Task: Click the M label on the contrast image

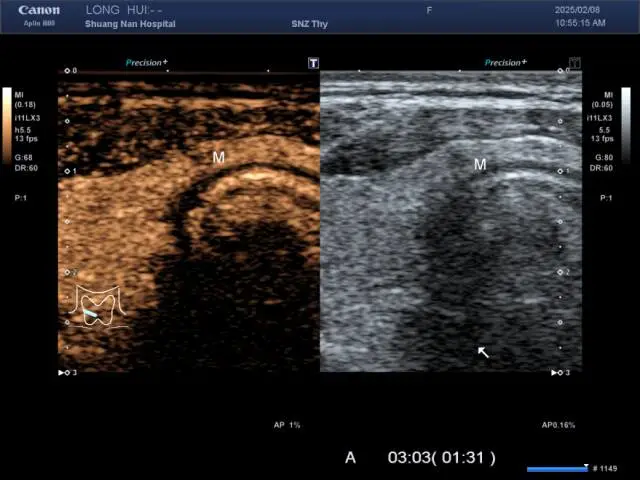Action: click(x=218, y=157)
